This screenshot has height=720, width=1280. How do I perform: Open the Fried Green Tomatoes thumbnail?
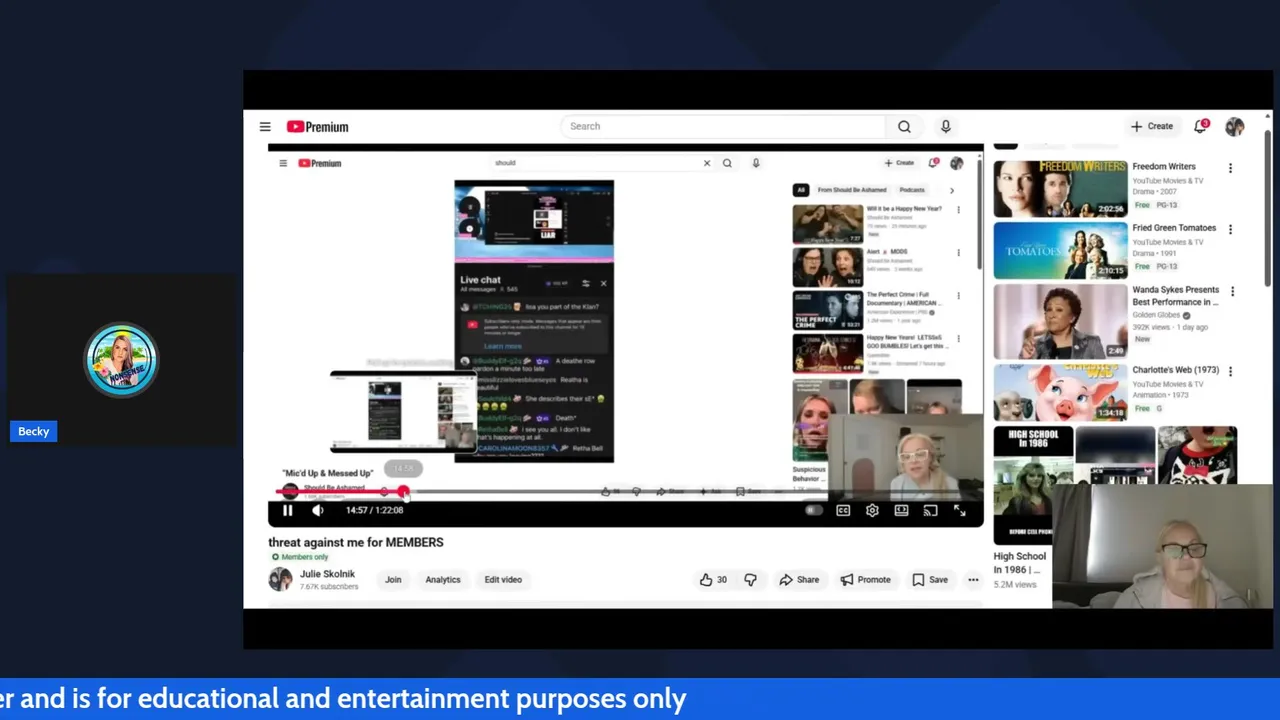tap(1060, 250)
